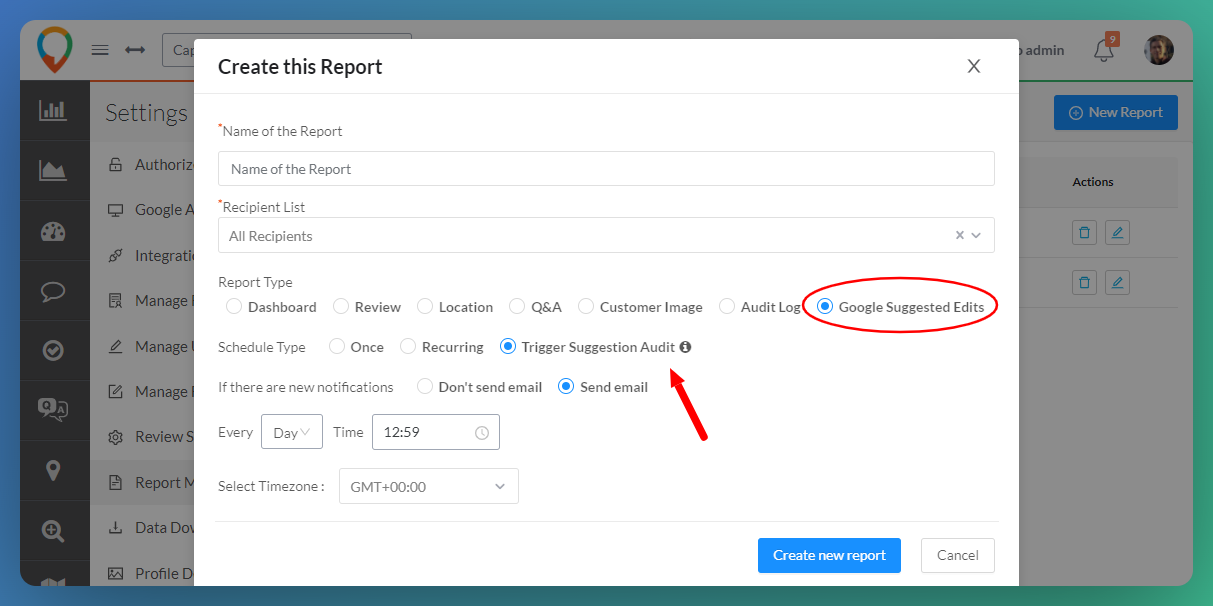Open the Report settings menu item
Image resolution: width=1213 pixels, height=606 pixels.
click(142, 482)
